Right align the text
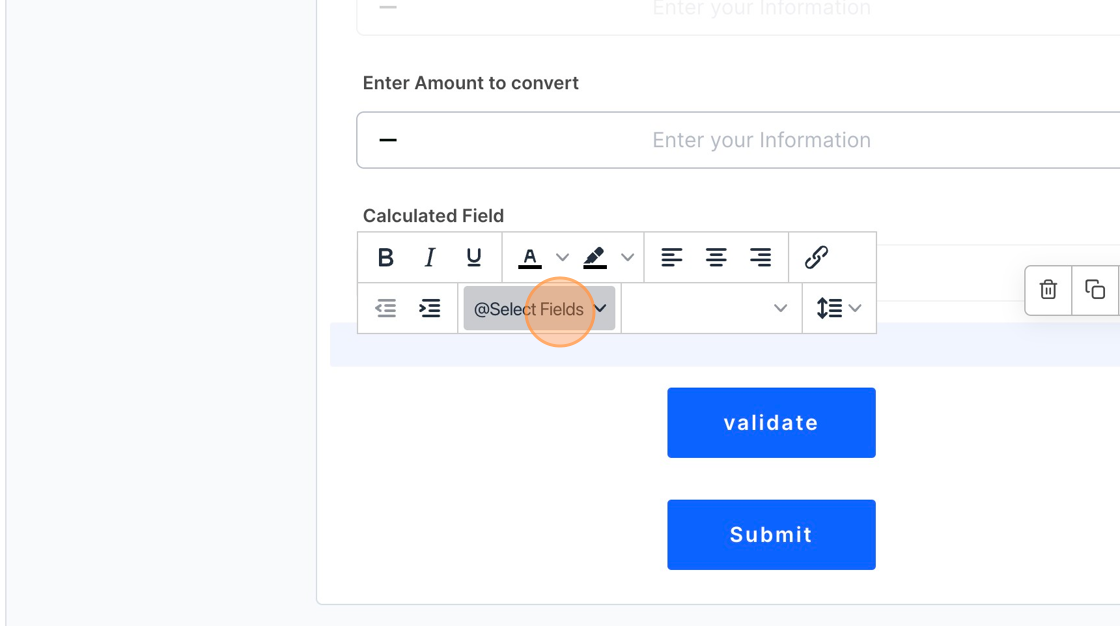 (x=760, y=257)
